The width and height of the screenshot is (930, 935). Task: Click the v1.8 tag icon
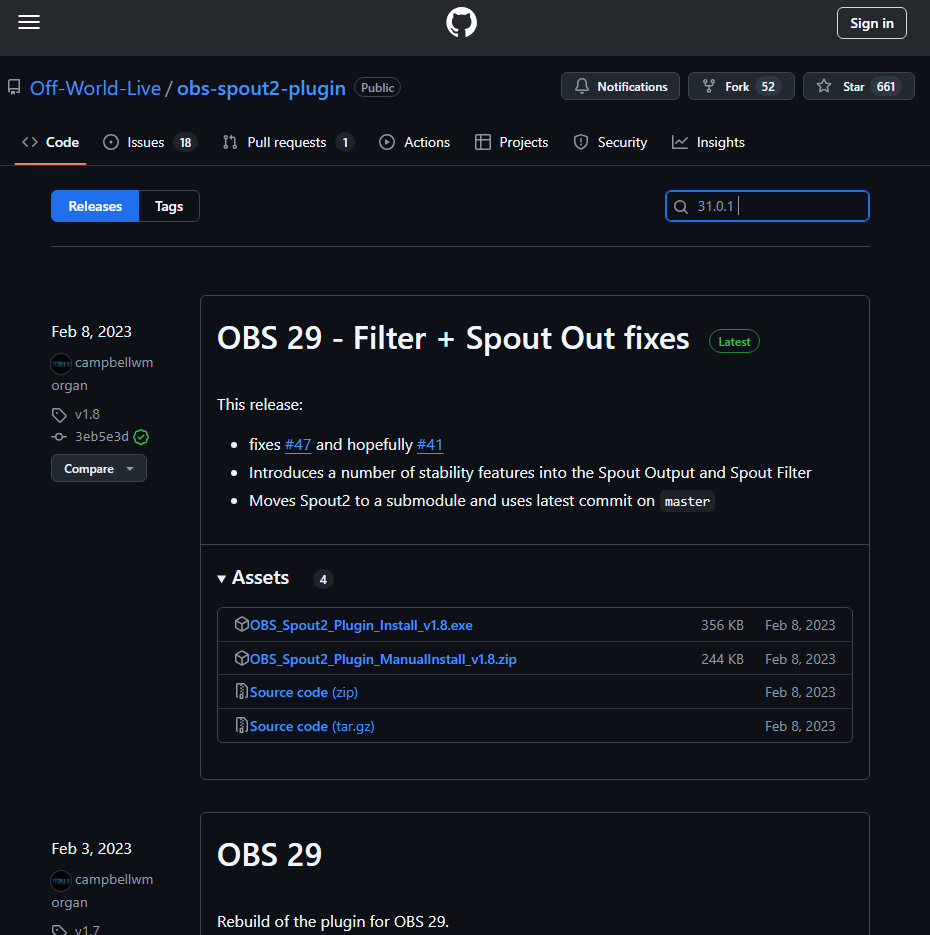click(59, 414)
